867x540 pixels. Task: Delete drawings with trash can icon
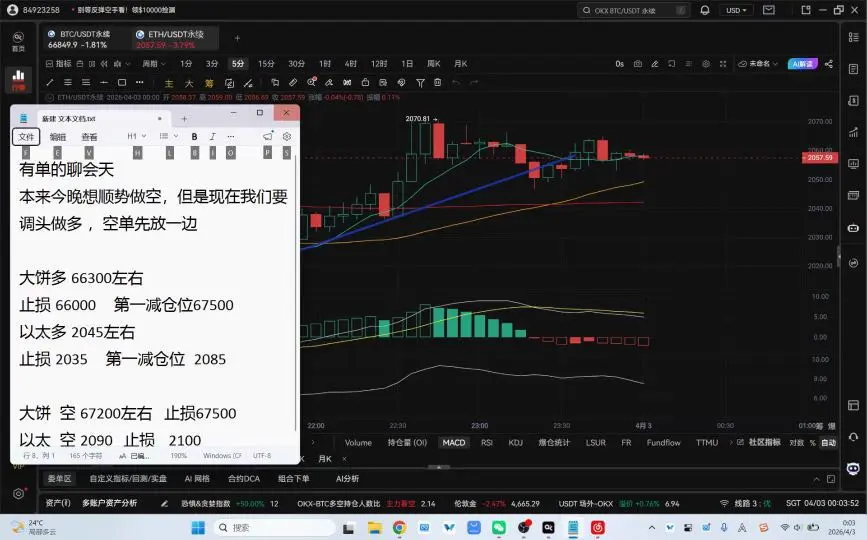[x=437, y=82]
